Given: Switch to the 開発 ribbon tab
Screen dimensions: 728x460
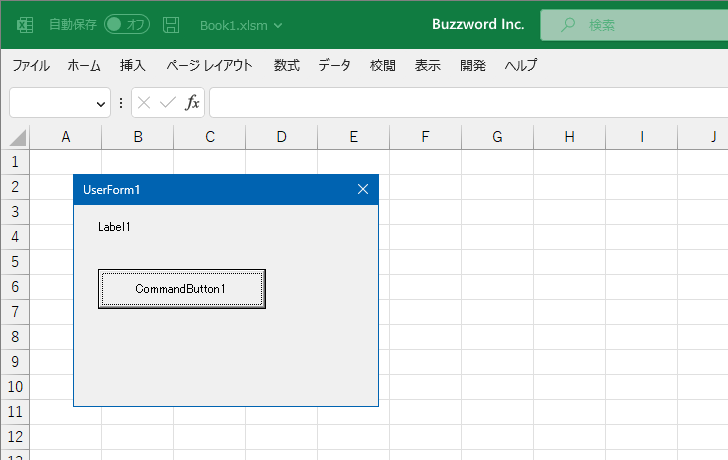Looking at the screenshot, I should (473, 65).
